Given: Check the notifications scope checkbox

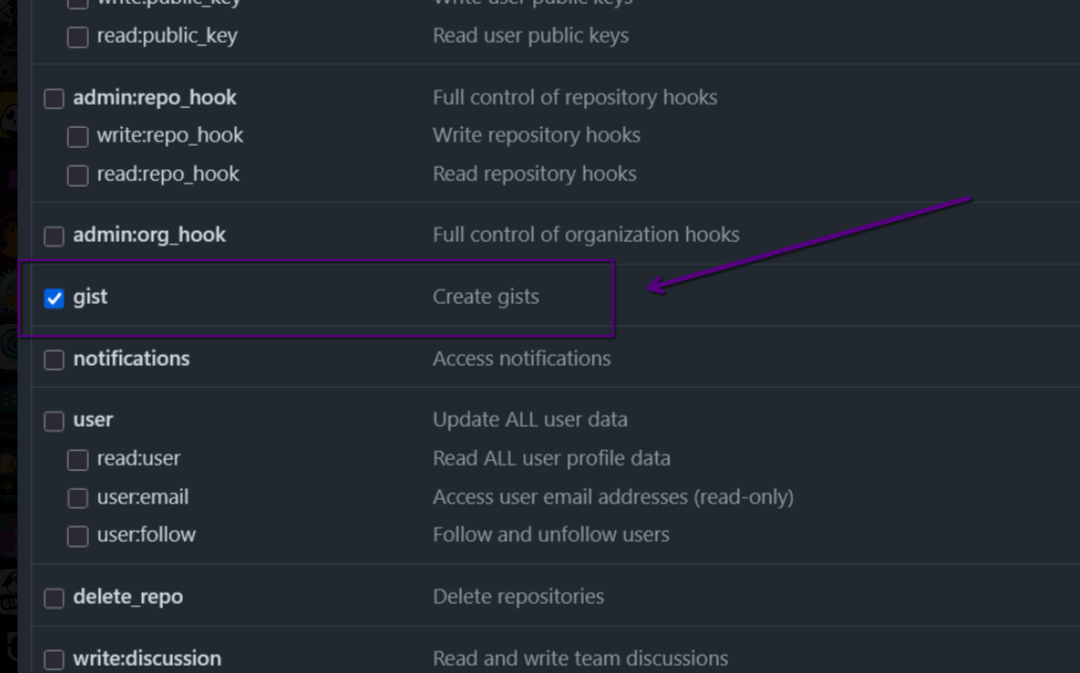Looking at the screenshot, I should point(54,359).
